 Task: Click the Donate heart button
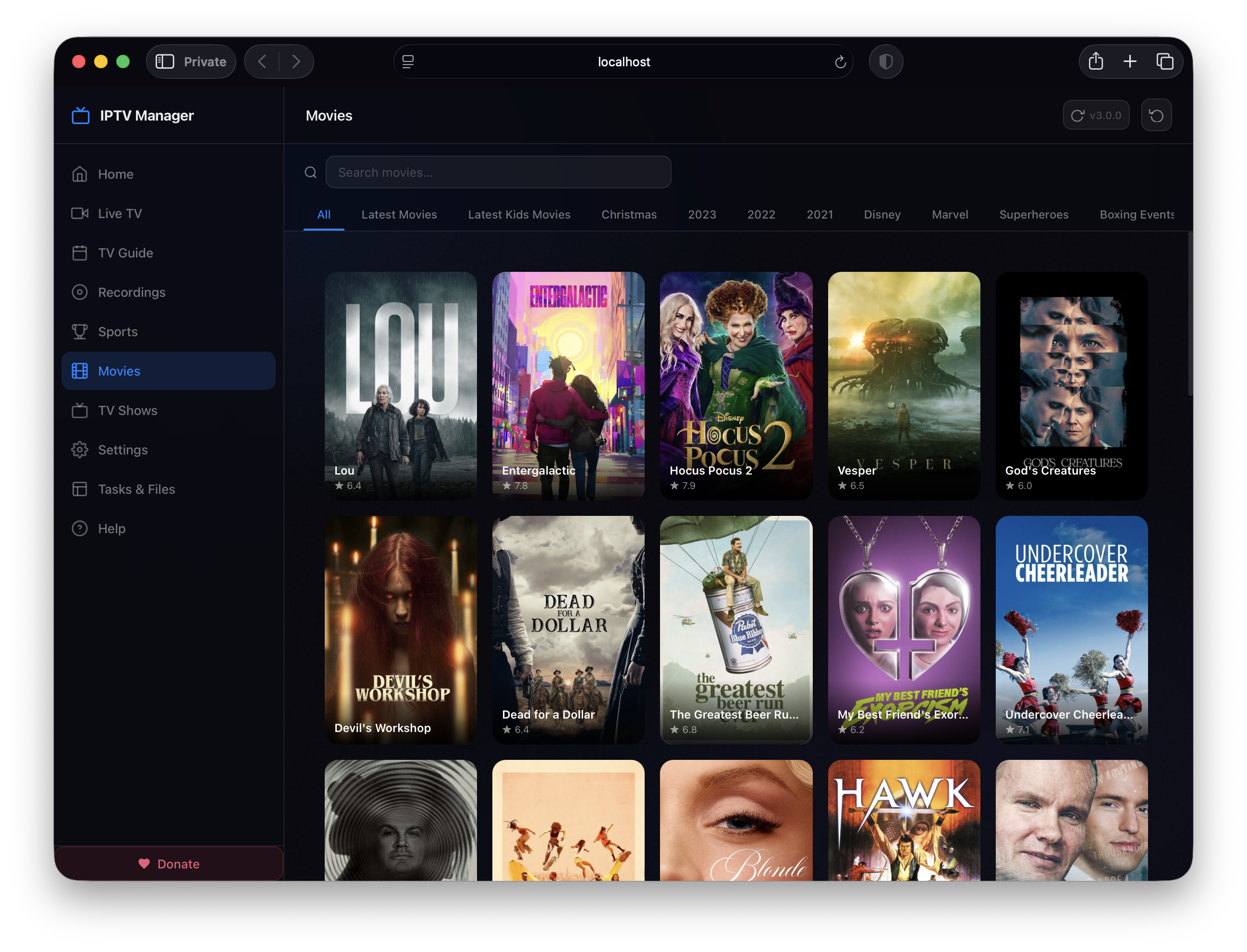click(169, 864)
